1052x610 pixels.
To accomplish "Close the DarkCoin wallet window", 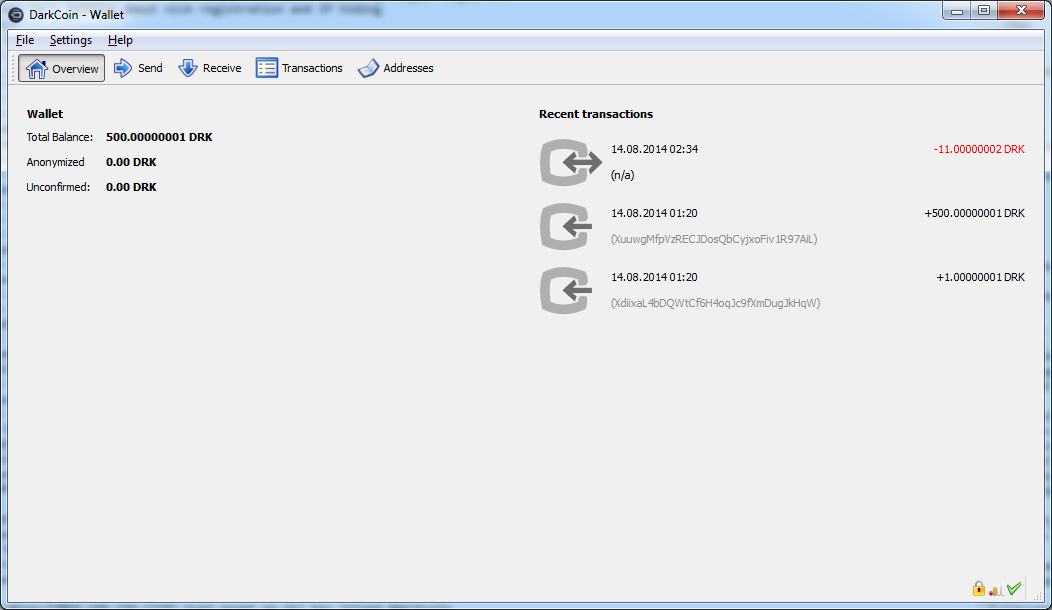I will point(1021,11).
